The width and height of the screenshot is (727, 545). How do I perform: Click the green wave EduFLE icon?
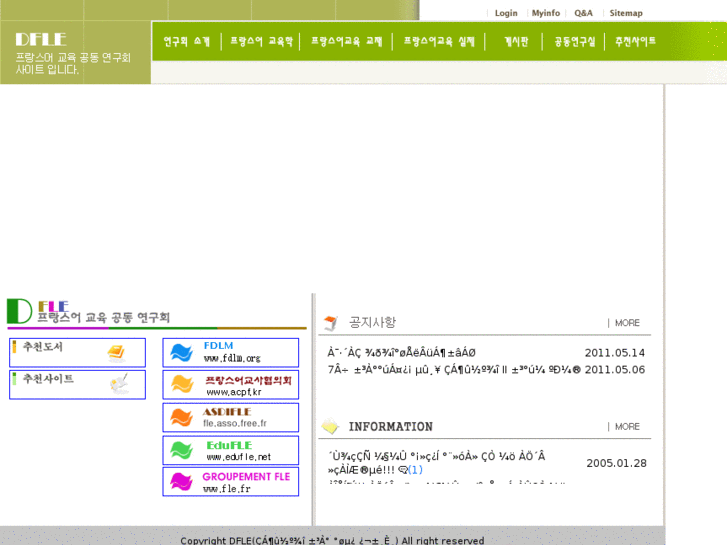click(x=181, y=450)
